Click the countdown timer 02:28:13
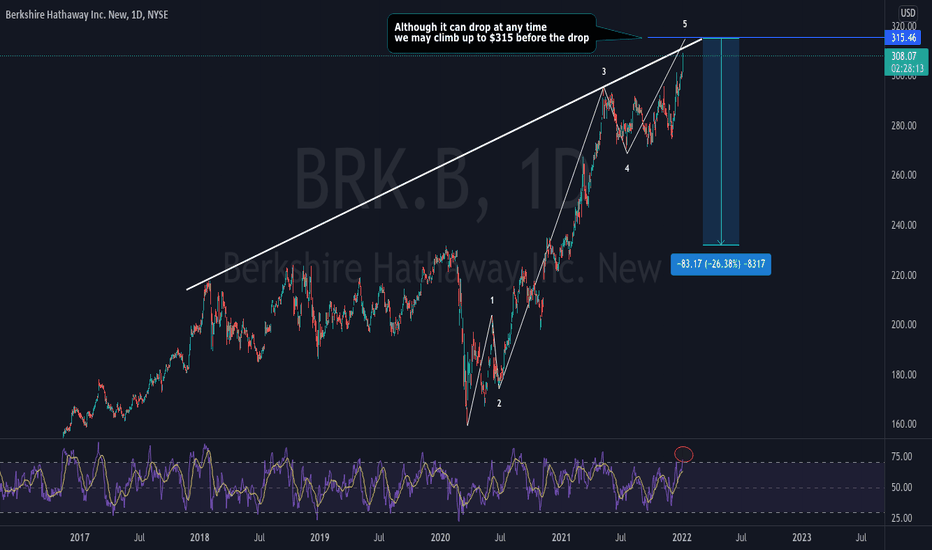The height and width of the screenshot is (550, 932). [907, 68]
